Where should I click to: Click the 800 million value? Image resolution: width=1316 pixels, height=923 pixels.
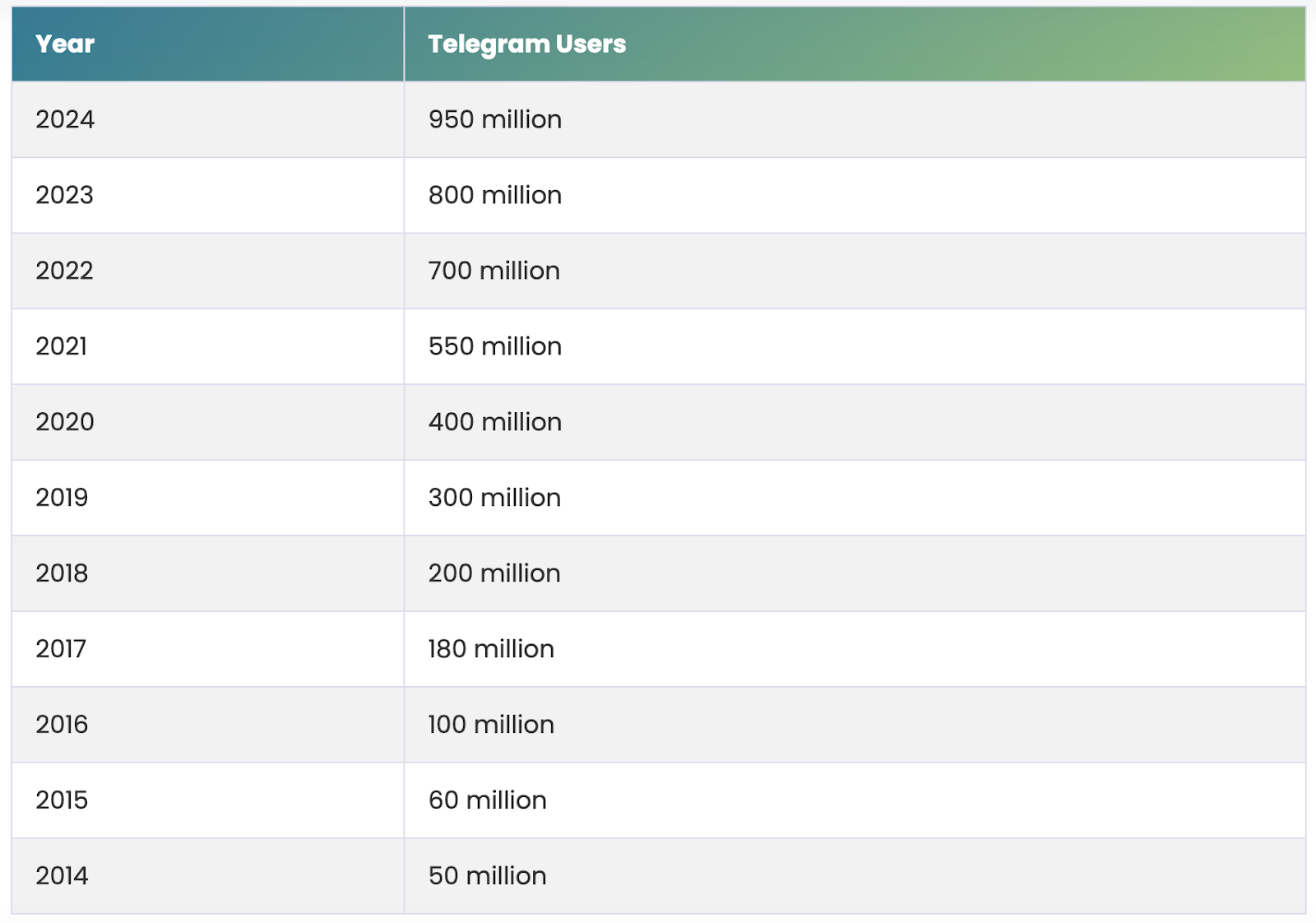[x=494, y=195]
